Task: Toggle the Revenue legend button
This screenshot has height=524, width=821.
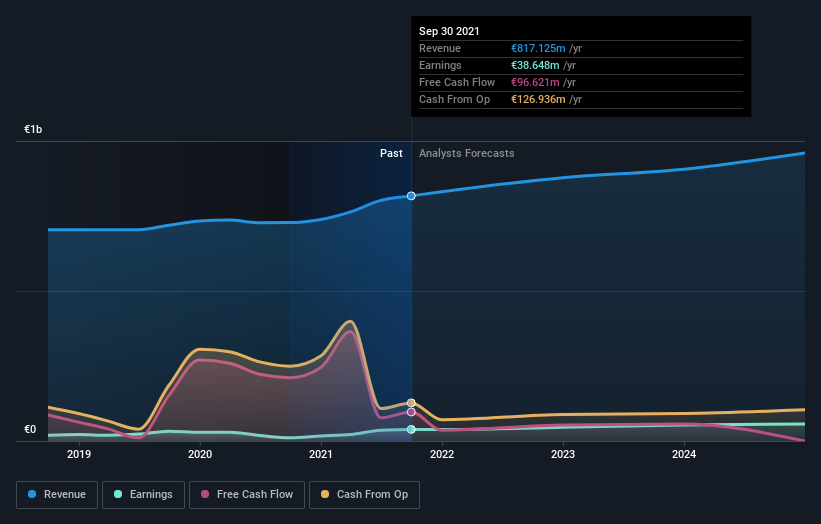Action: 57,495
